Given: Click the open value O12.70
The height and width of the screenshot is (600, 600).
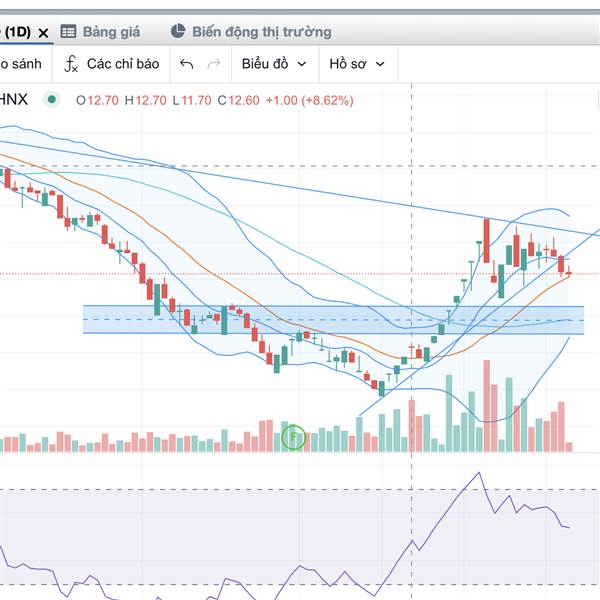Looking at the screenshot, I should click(98, 101).
